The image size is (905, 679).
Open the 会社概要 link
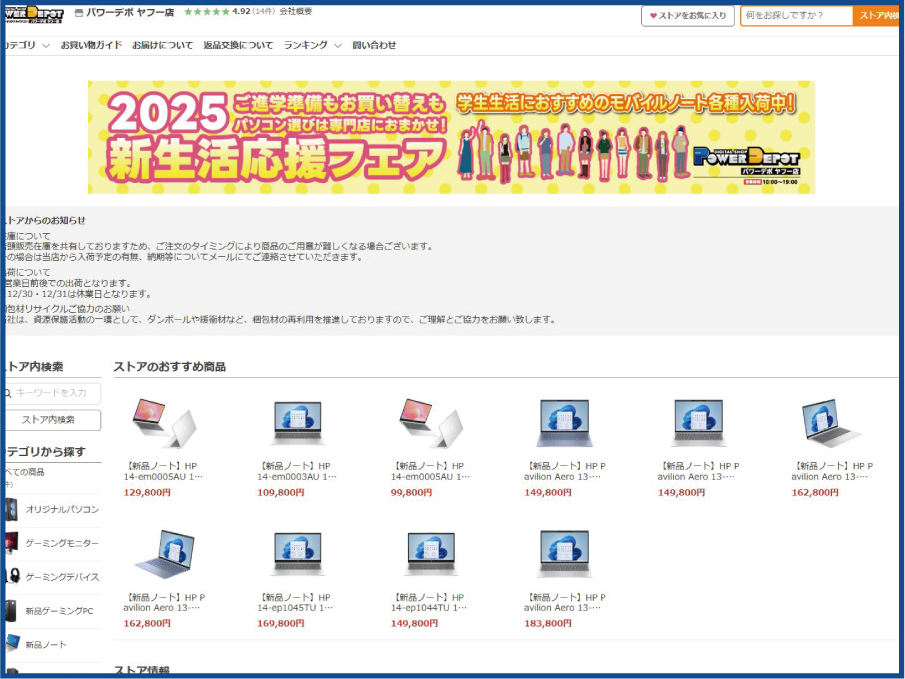point(296,12)
